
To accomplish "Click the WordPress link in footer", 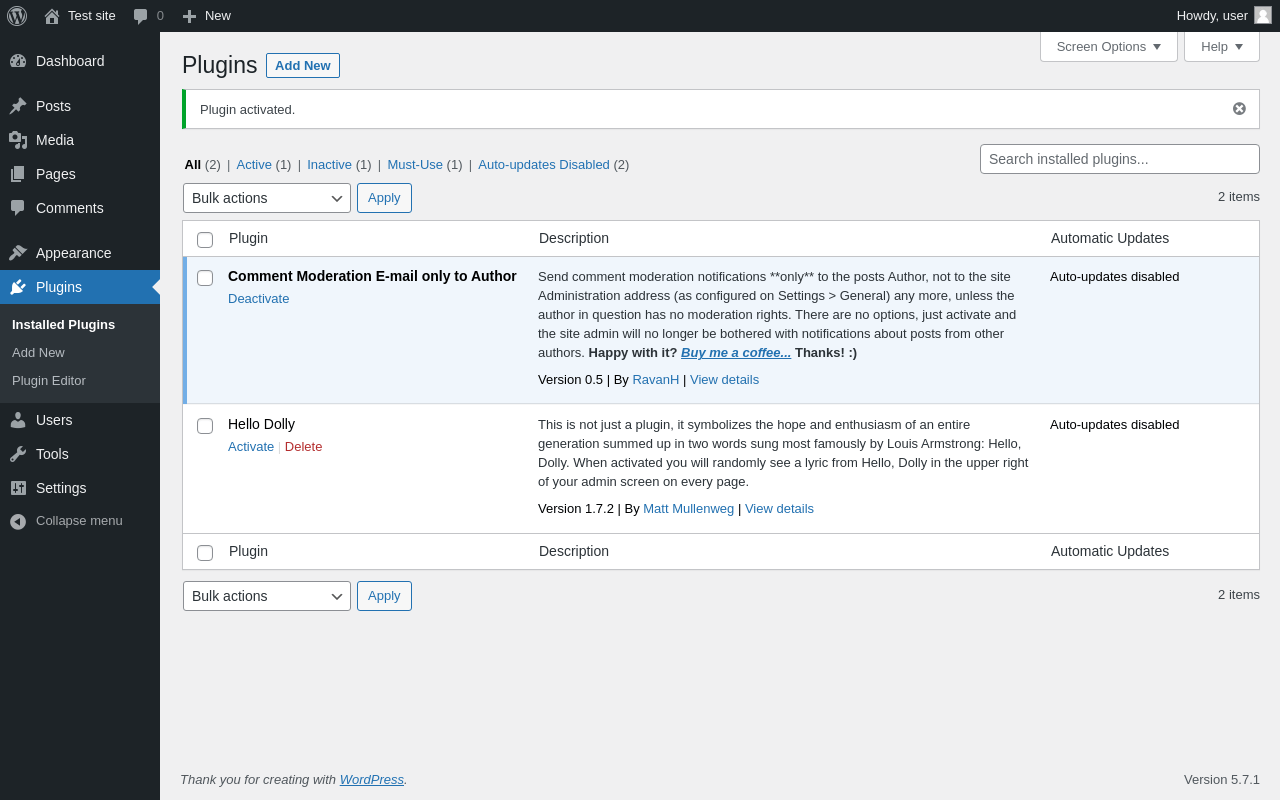I will [372, 780].
